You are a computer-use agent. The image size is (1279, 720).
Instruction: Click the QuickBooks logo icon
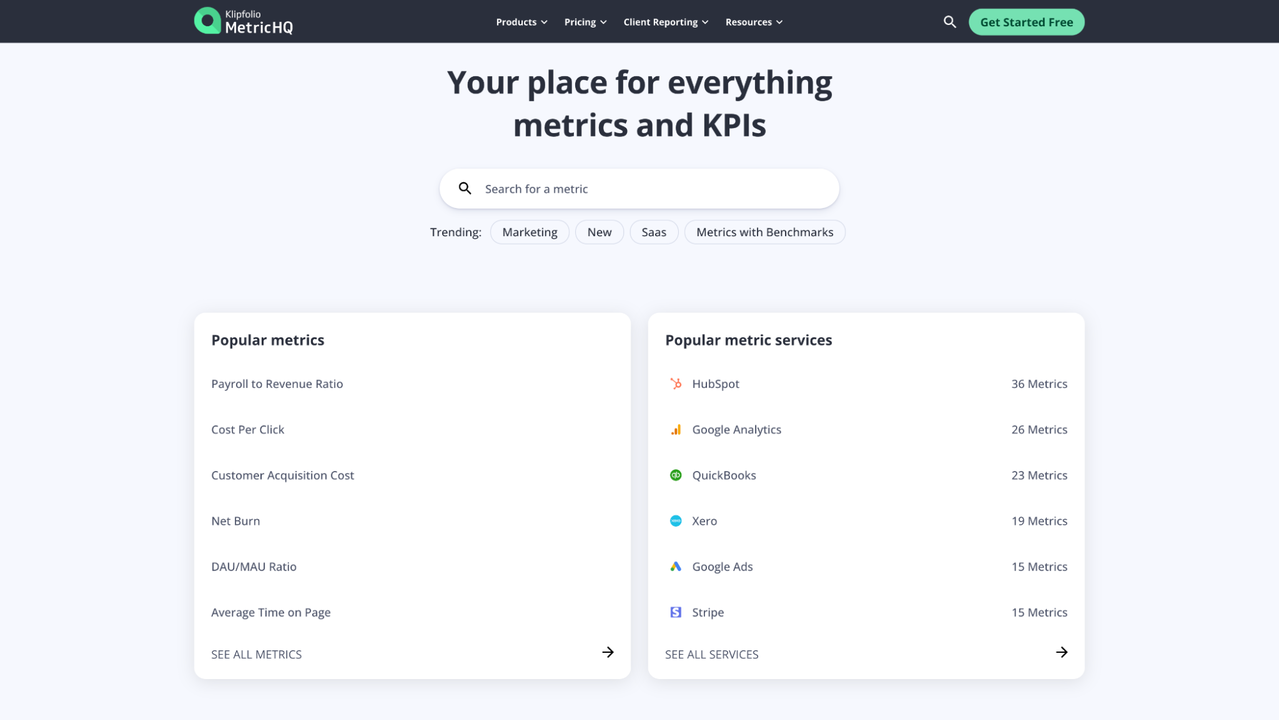click(676, 475)
